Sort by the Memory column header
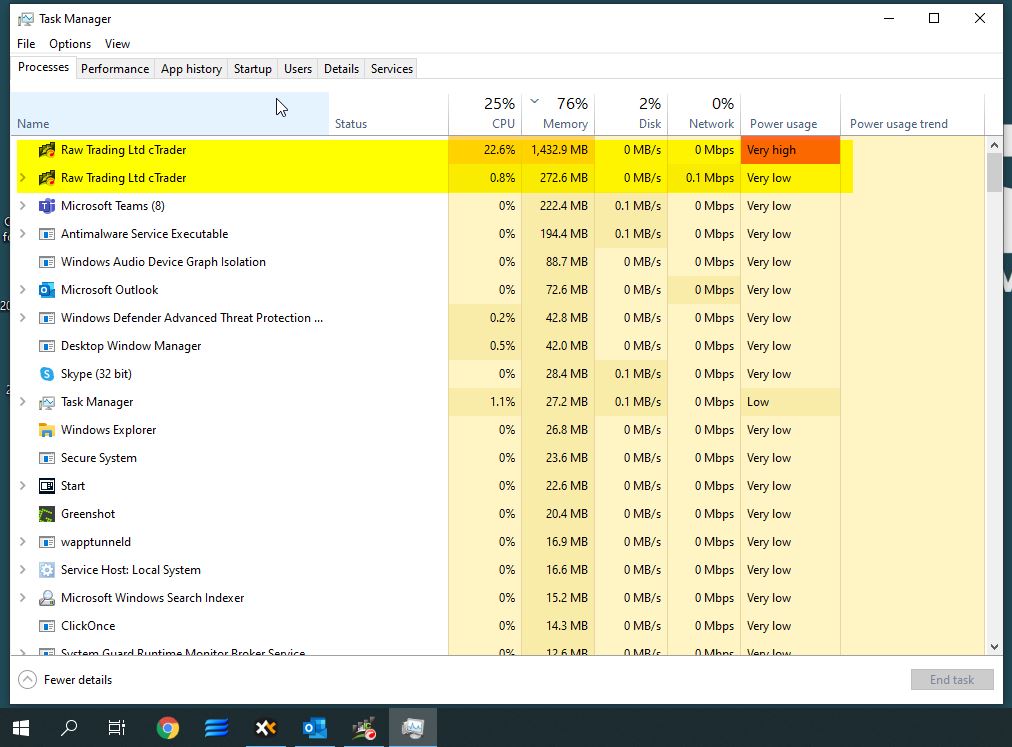Image resolution: width=1012 pixels, height=747 pixels. coord(558,114)
